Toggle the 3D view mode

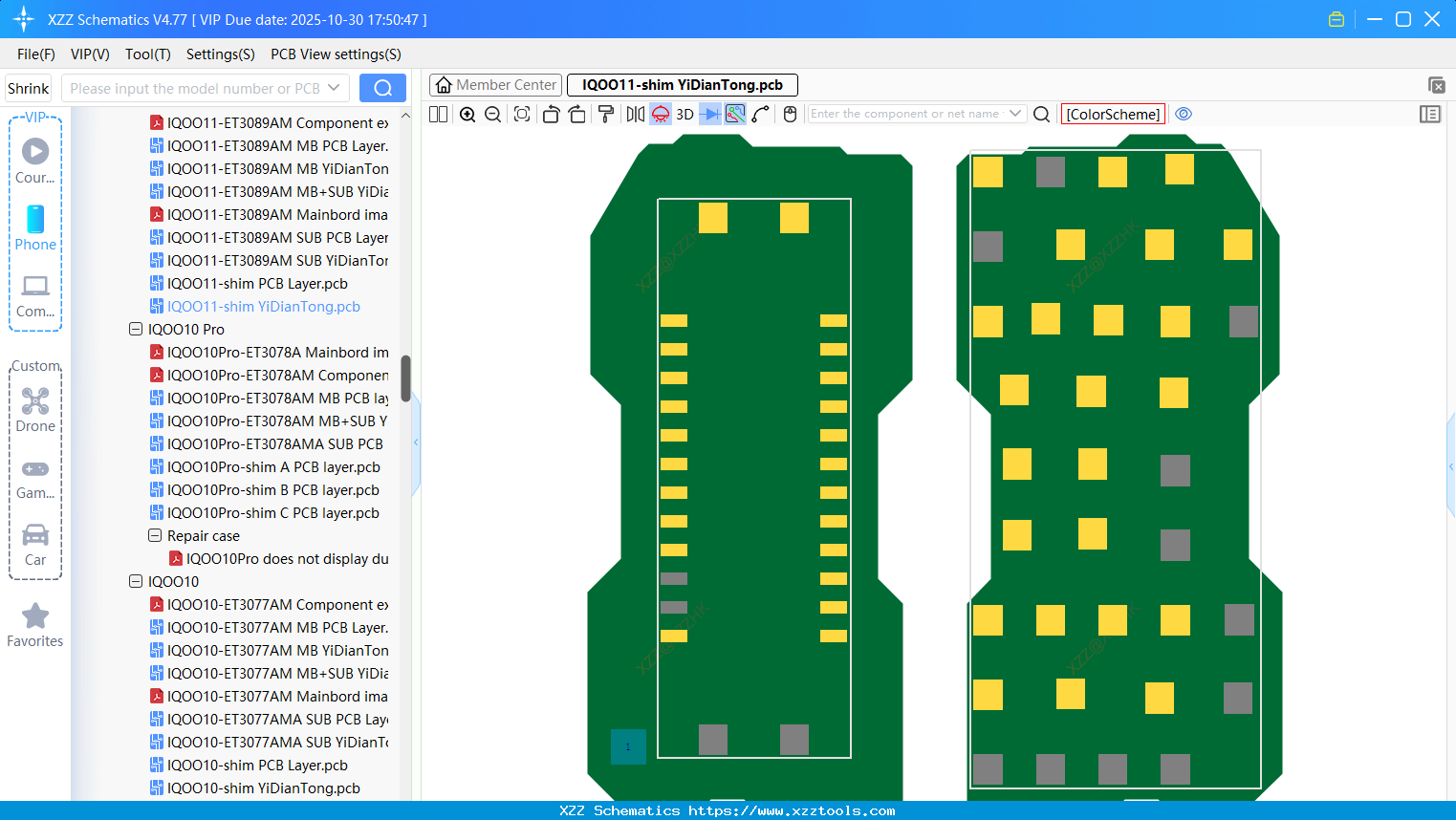pyautogui.click(x=685, y=115)
